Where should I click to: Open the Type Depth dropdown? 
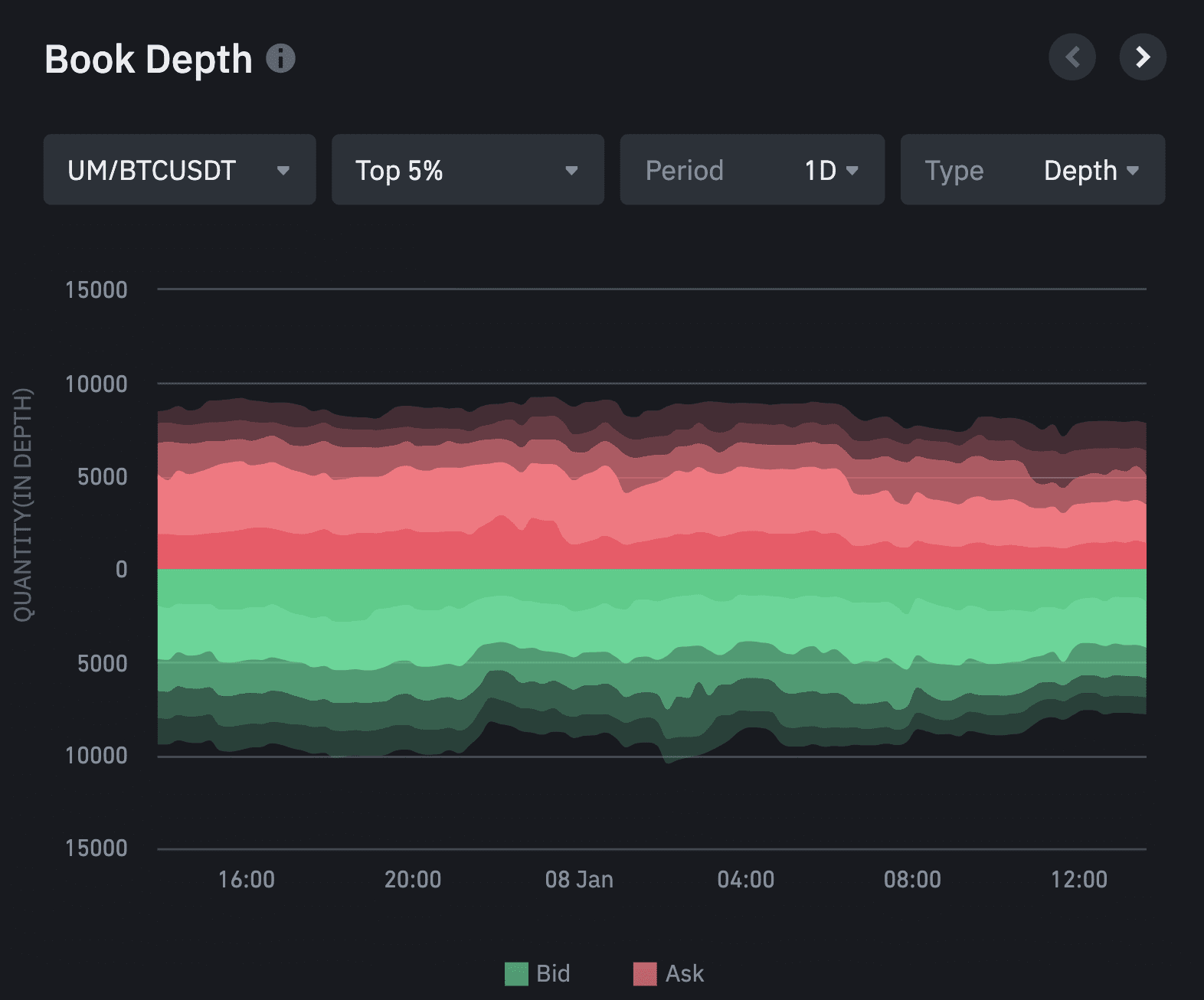click(x=1032, y=170)
